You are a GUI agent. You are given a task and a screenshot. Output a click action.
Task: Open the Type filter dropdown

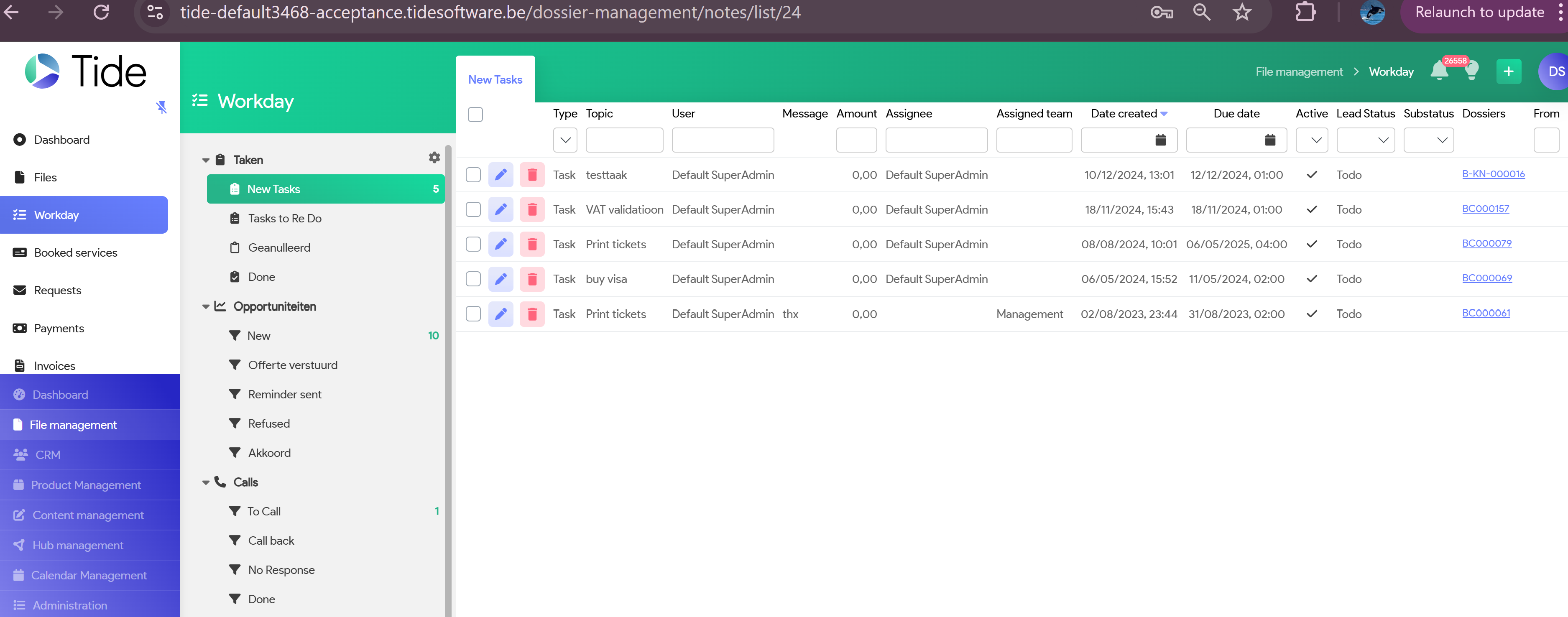point(565,140)
